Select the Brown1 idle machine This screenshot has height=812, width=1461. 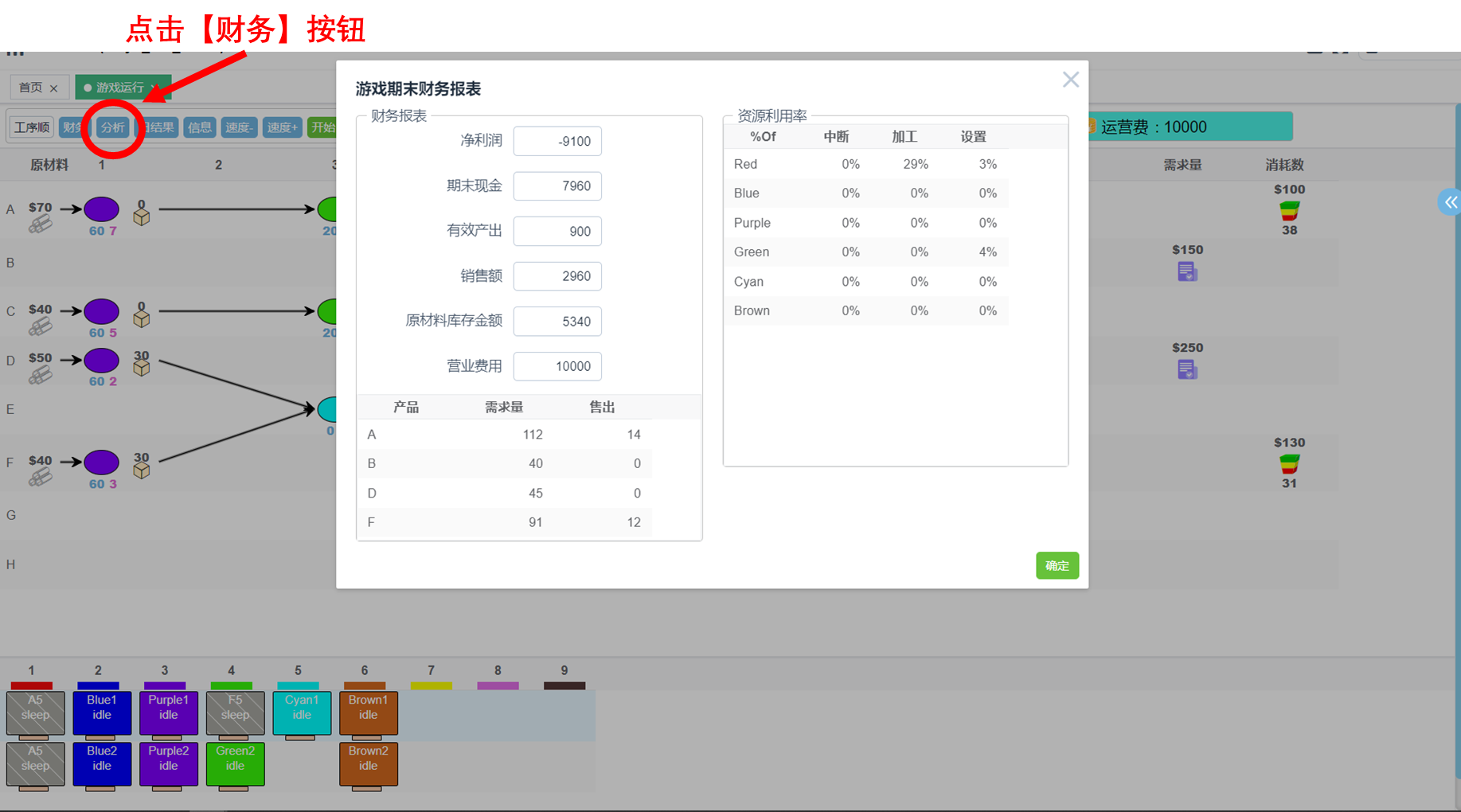[369, 712]
